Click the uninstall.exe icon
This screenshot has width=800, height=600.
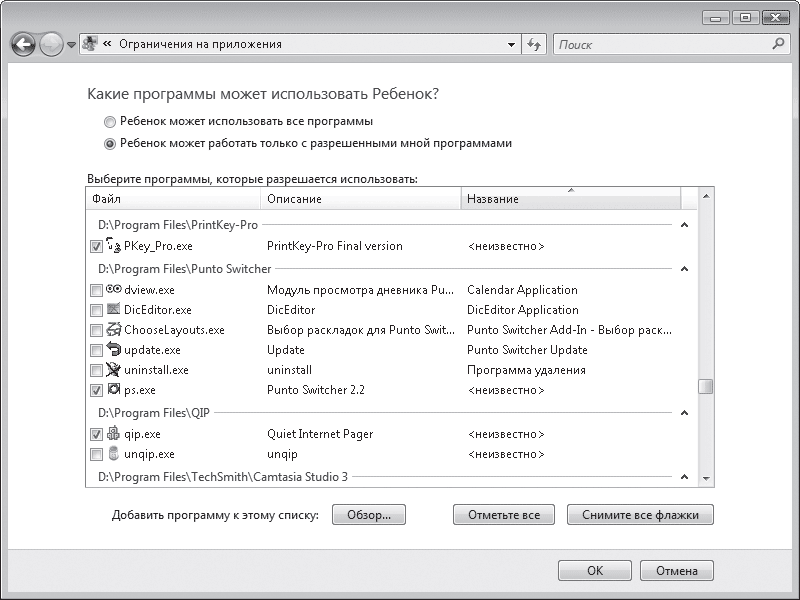(113, 370)
